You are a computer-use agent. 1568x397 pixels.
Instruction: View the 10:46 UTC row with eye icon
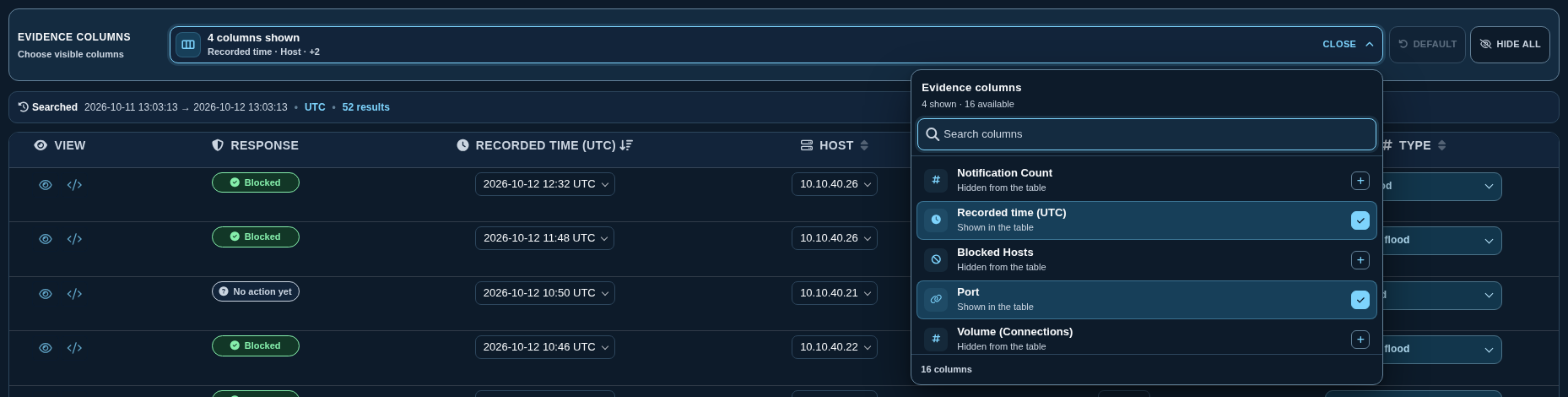tap(46, 348)
